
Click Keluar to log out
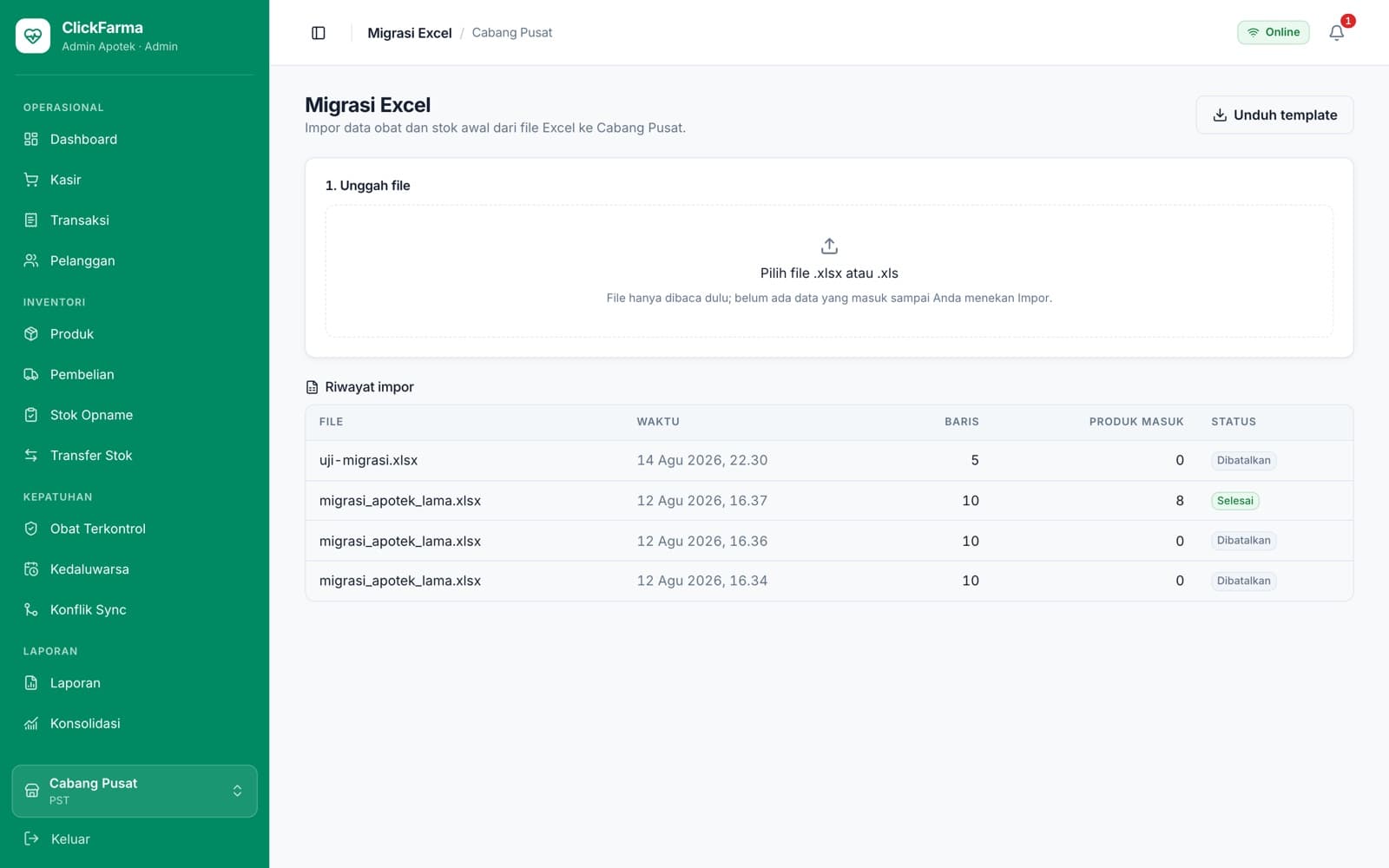[135, 838]
